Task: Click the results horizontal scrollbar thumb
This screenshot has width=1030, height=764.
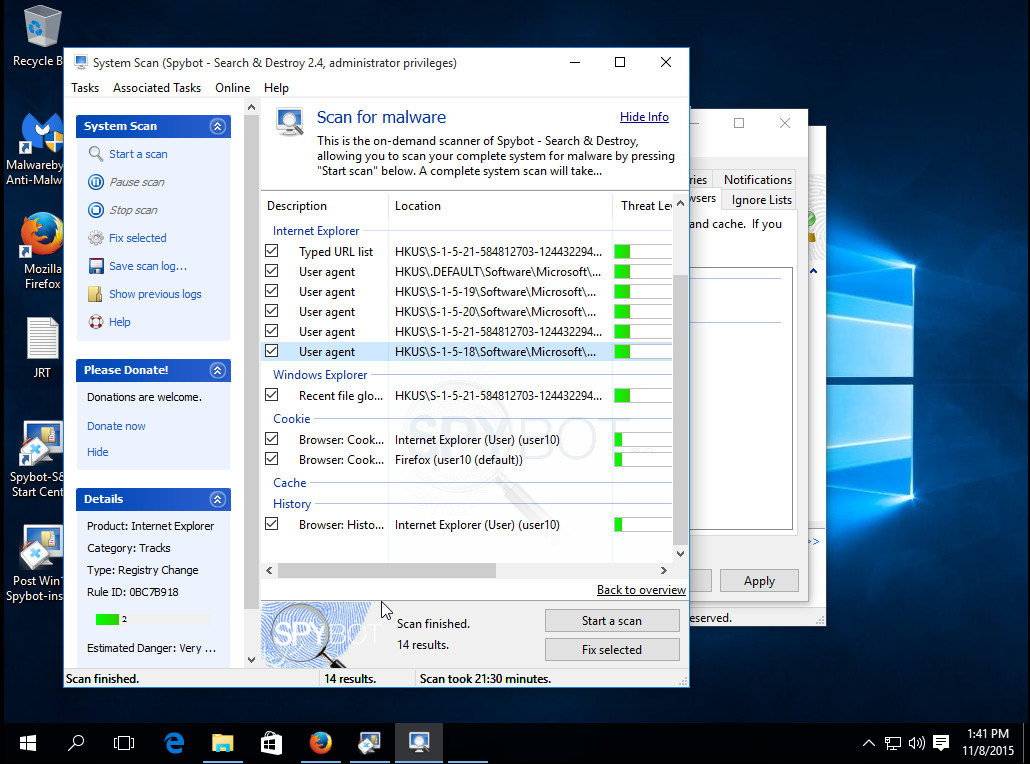Action: coord(386,570)
